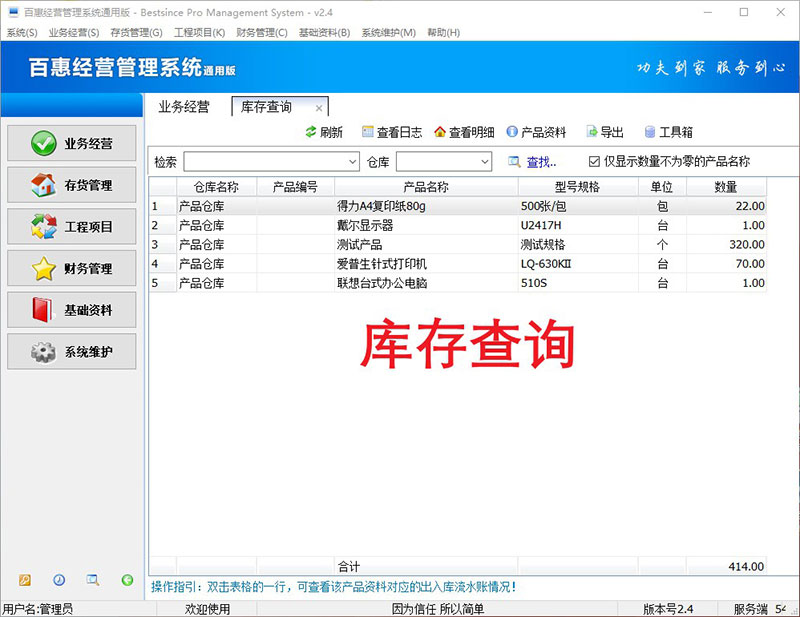The width and height of the screenshot is (800, 617).
Task: Click the 70.00 quantity cell
Action: click(726, 264)
